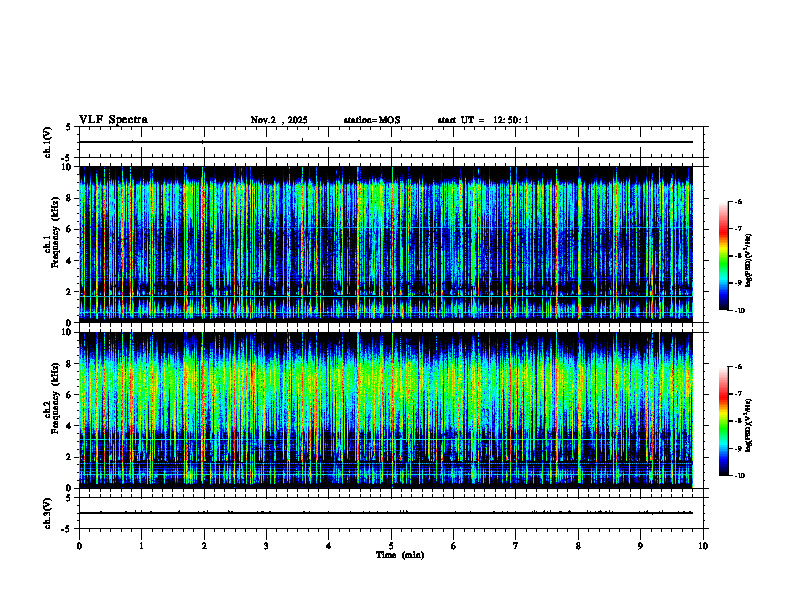The height and width of the screenshot is (612, 792).
Task: Click the "station=MOS" label
Action: (372, 120)
